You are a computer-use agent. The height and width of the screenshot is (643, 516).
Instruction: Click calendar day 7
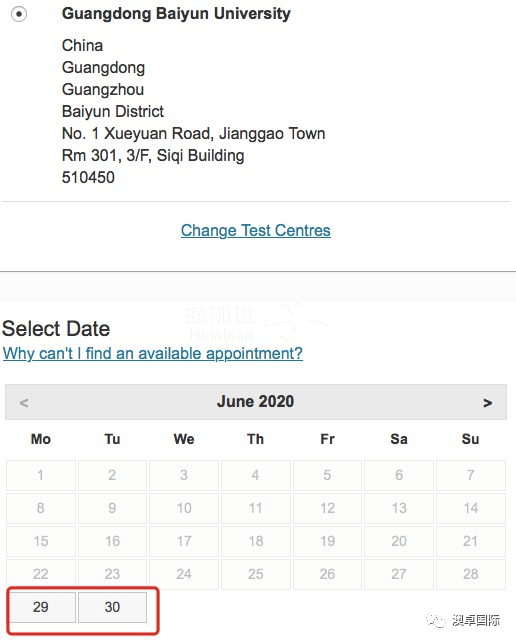click(471, 475)
